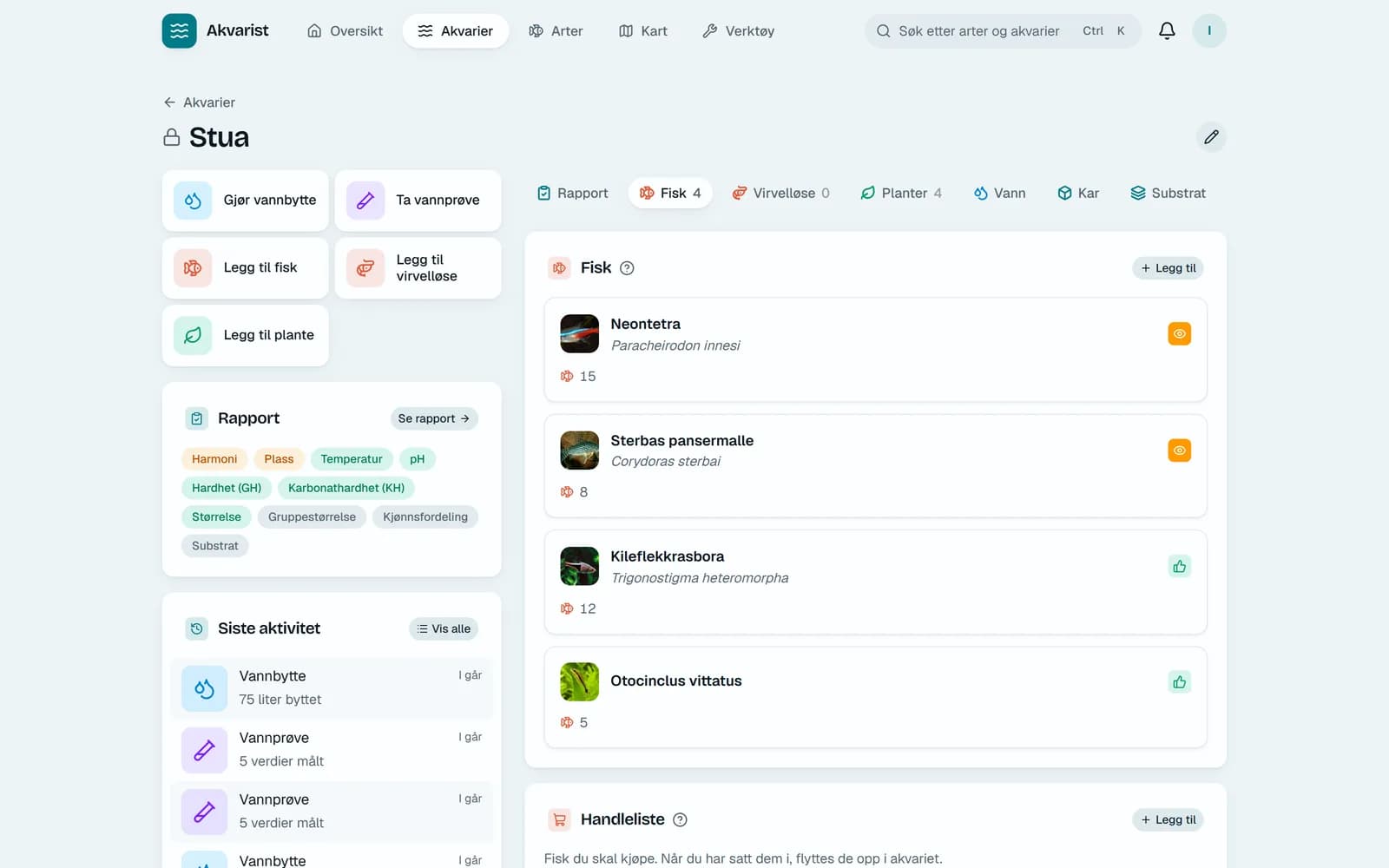
Task: Switch to the Virvelløse tab
Action: pos(780,193)
